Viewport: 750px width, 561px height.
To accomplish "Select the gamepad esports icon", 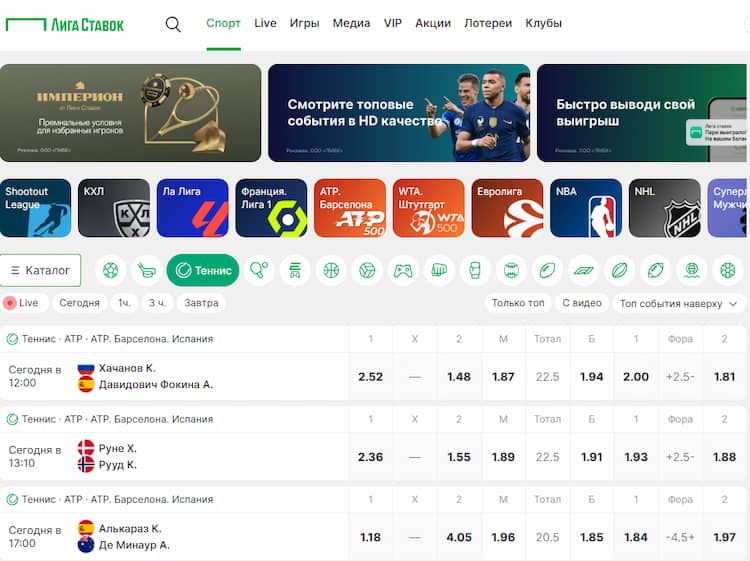I will pos(403,271).
